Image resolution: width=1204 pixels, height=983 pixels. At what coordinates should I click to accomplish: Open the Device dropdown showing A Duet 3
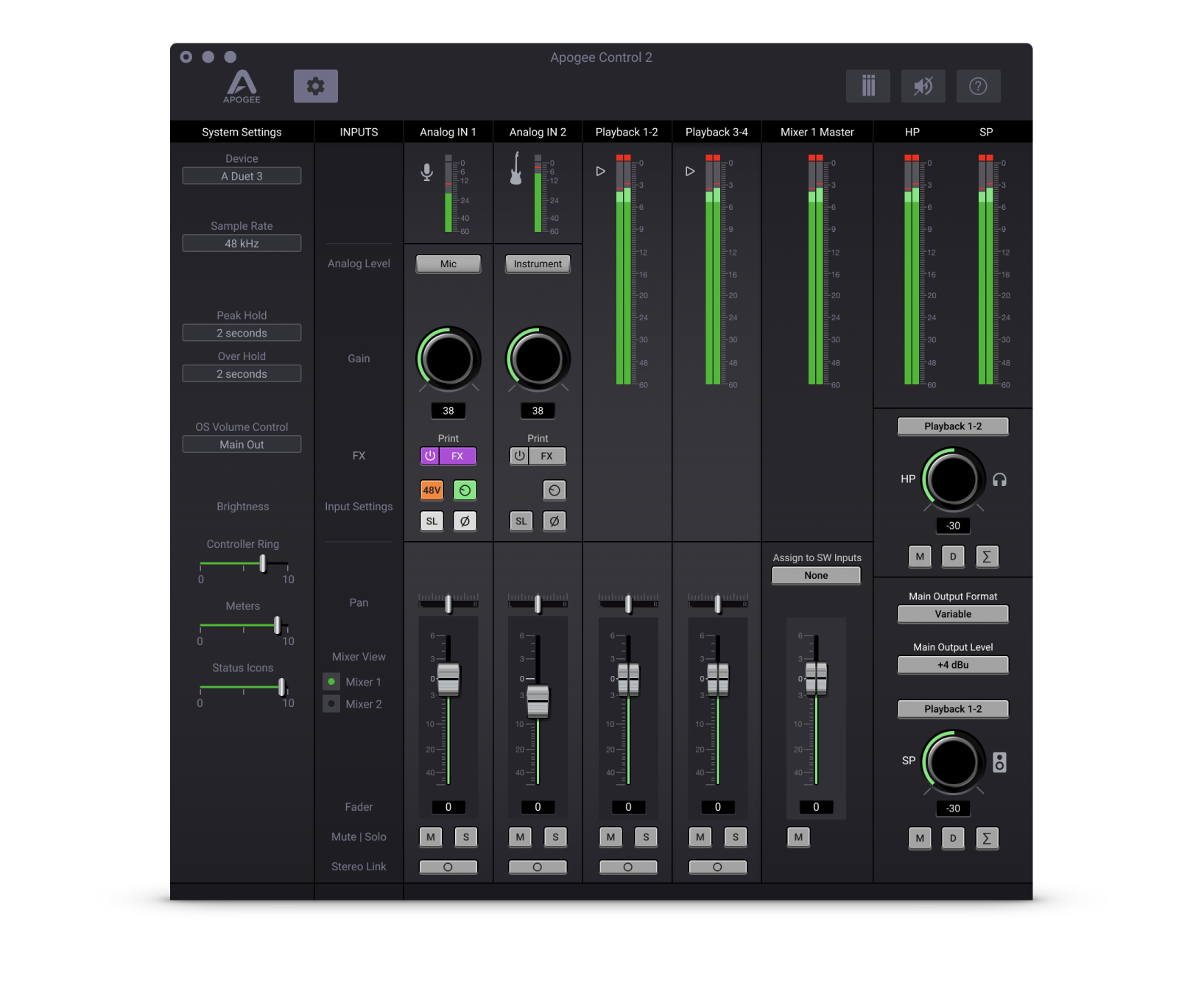[242, 176]
